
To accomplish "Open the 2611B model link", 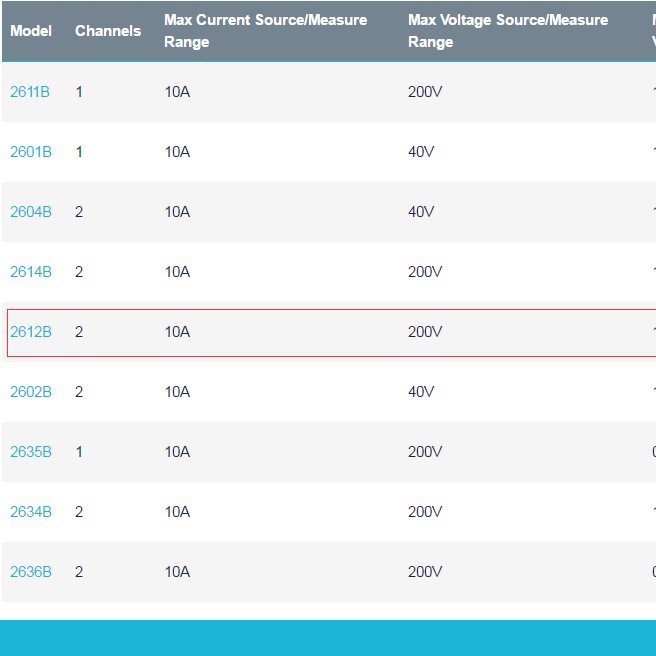I will (30, 92).
